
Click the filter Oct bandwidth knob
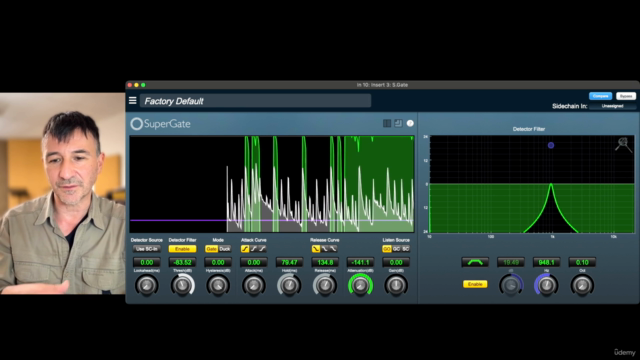(582, 285)
